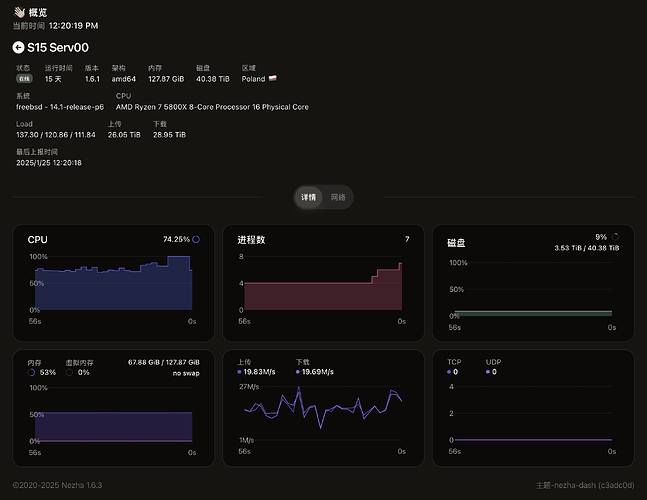Image resolution: width=647 pixels, height=500 pixels.
Task: Click the 磁盘 card title
Action: pos(456,243)
